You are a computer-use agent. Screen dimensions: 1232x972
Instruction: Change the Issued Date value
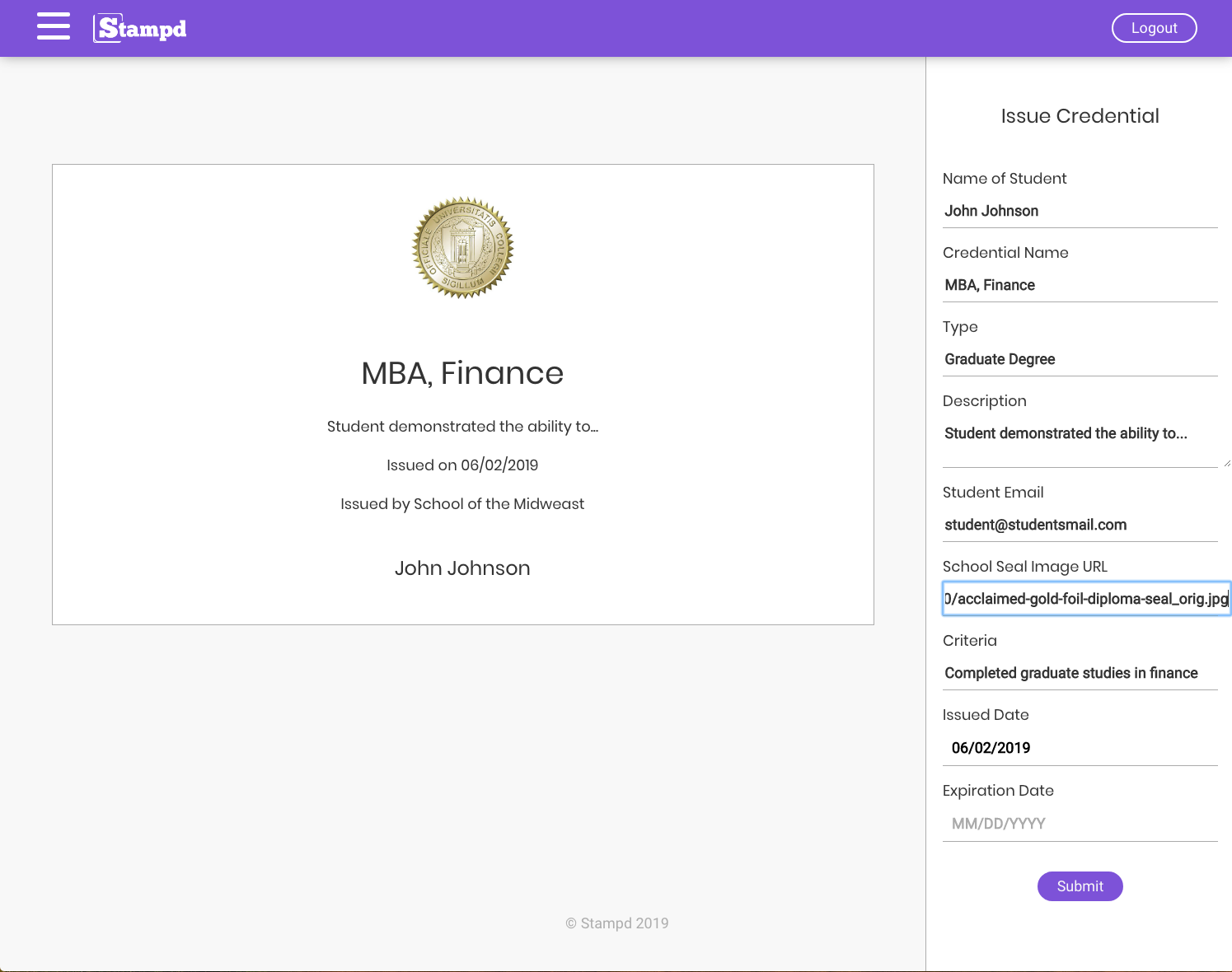(x=1080, y=748)
